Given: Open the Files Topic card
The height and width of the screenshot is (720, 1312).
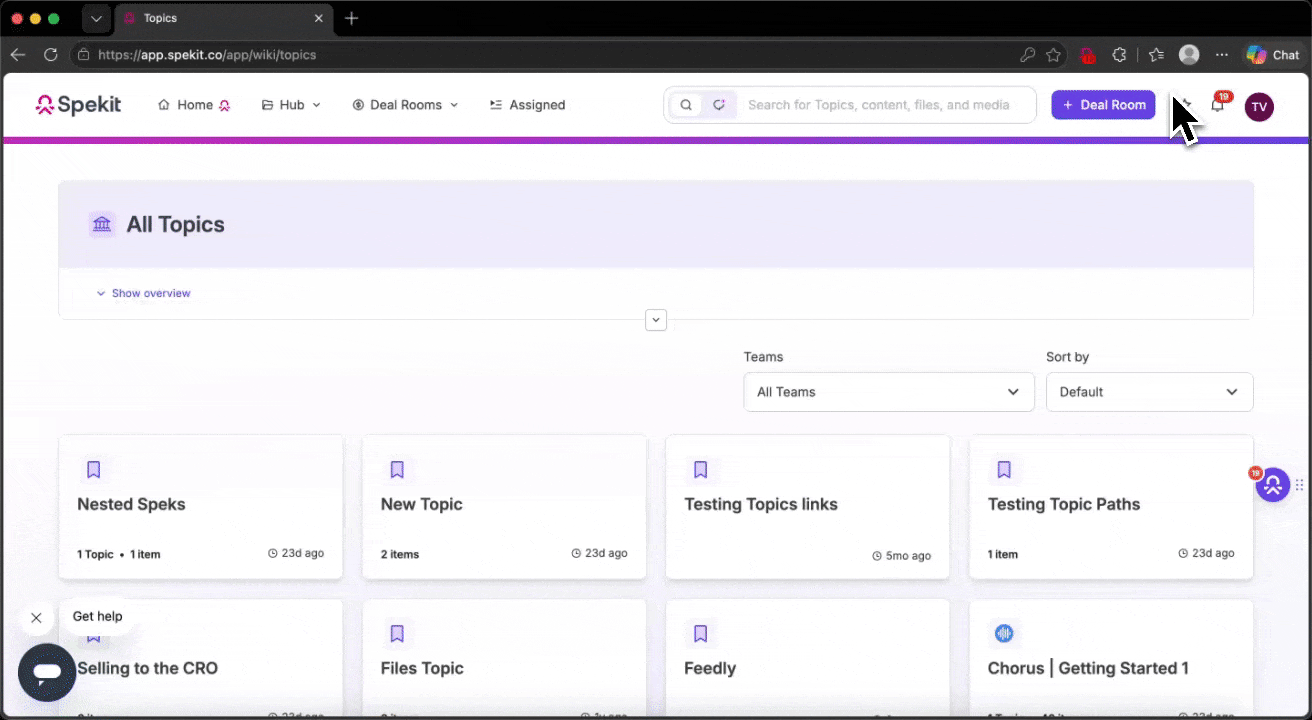Looking at the screenshot, I should click(504, 659).
